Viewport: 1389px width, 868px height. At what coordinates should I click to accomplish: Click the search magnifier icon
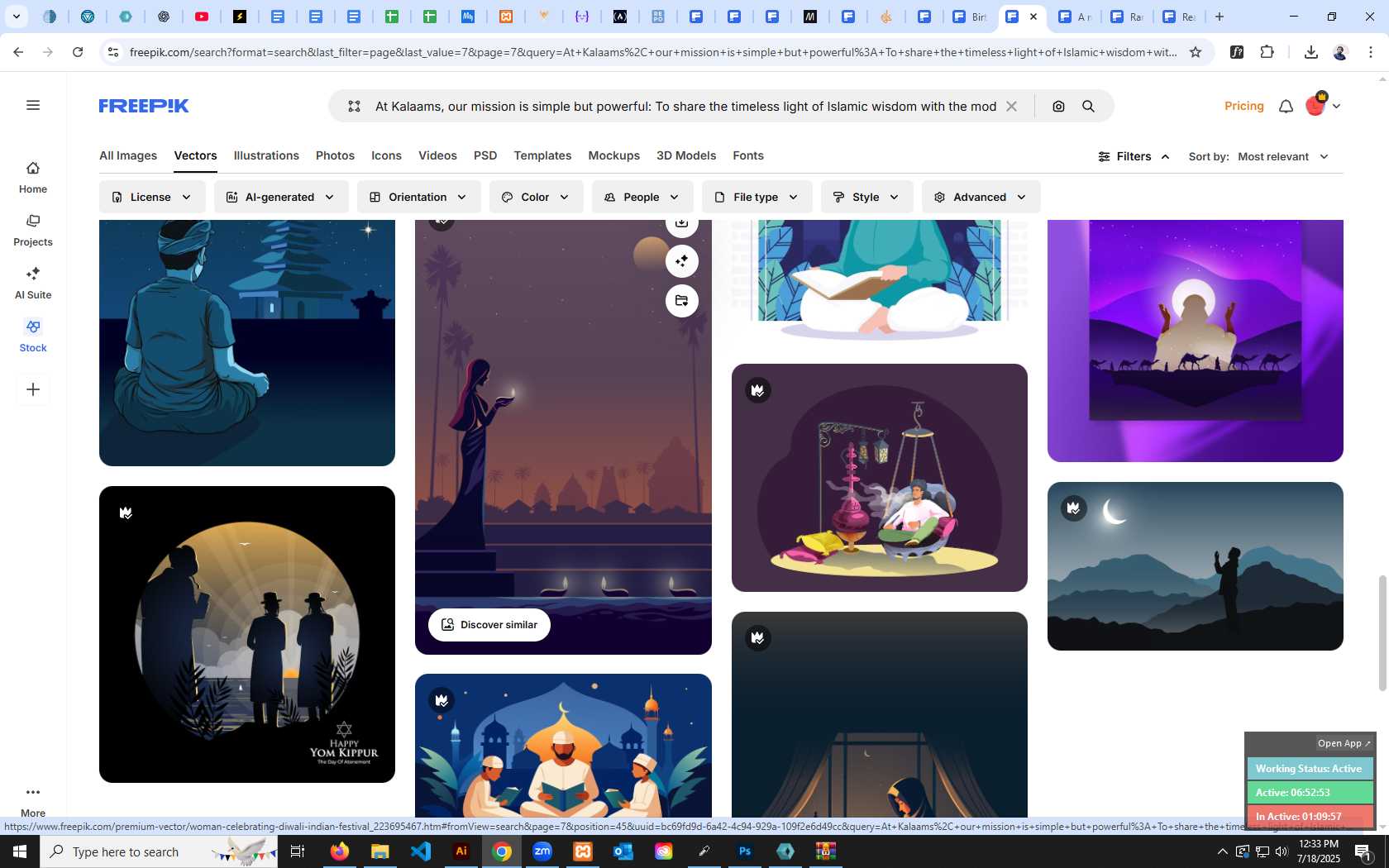pyautogui.click(x=1088, y=106)
